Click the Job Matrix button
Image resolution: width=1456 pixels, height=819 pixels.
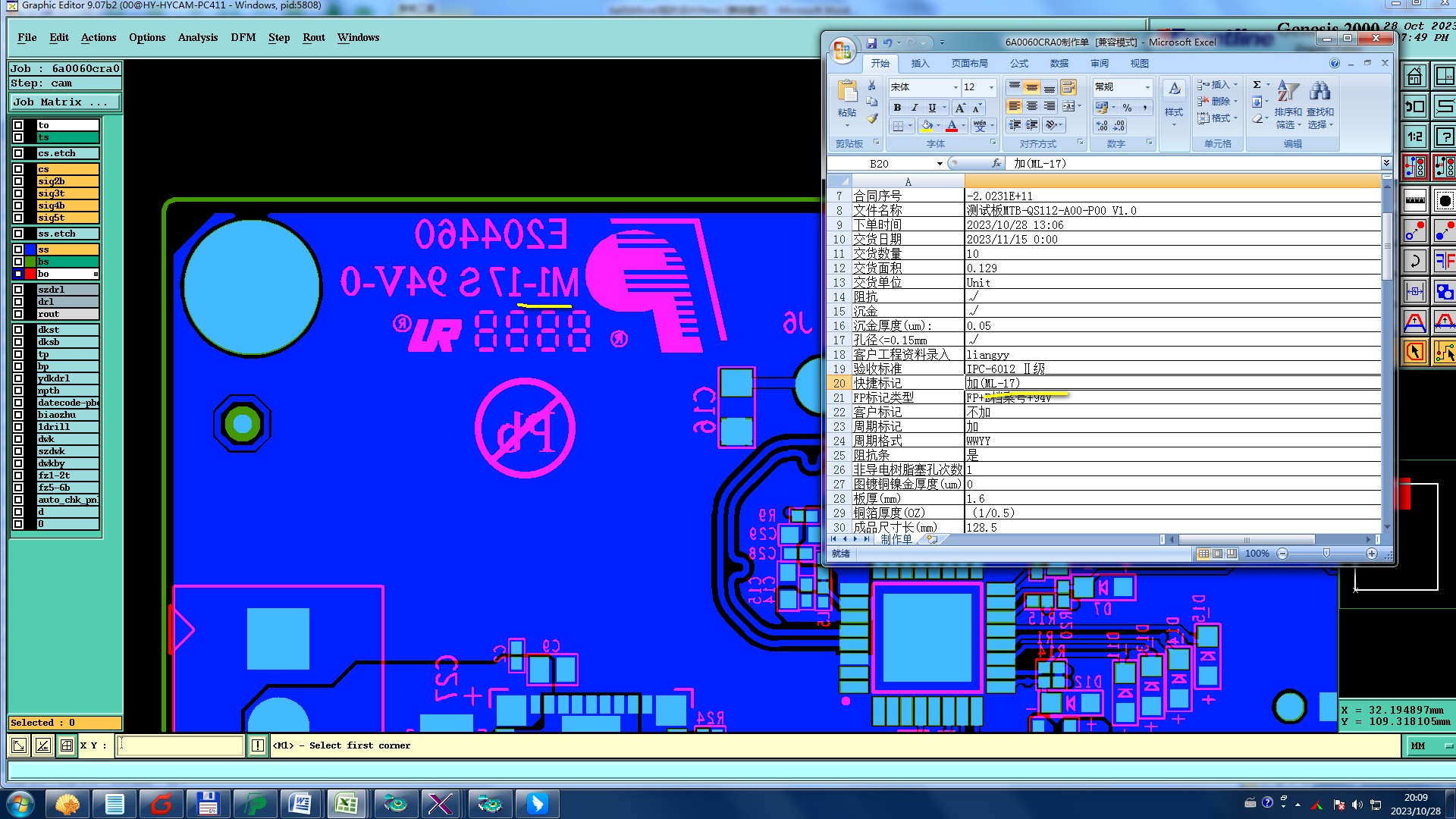coord(64,102)
